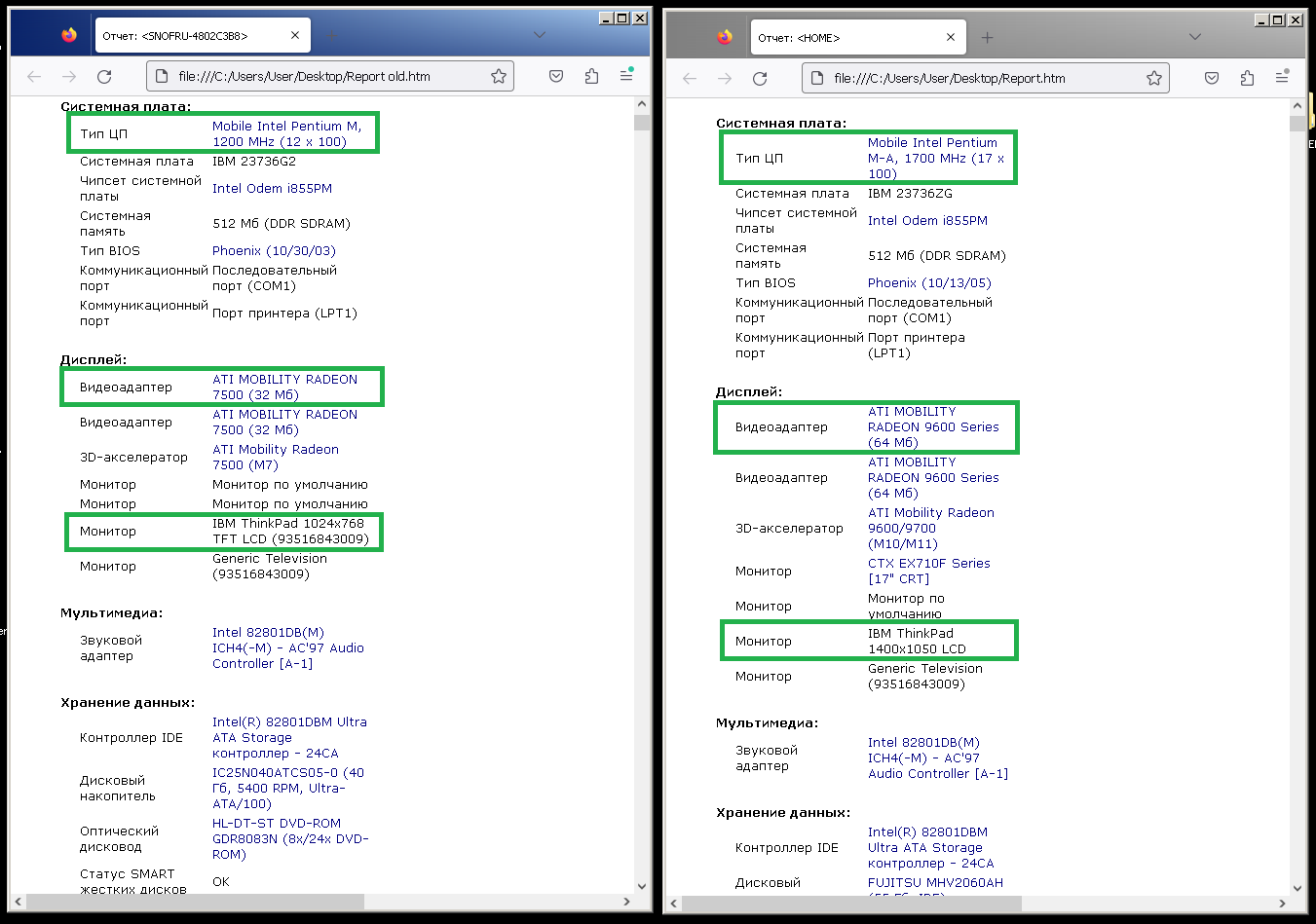Click Firefox logo in SNOFRU-4802C3B8 window
The height and width of the screenshot is (924, 1316).
(68, 35)
